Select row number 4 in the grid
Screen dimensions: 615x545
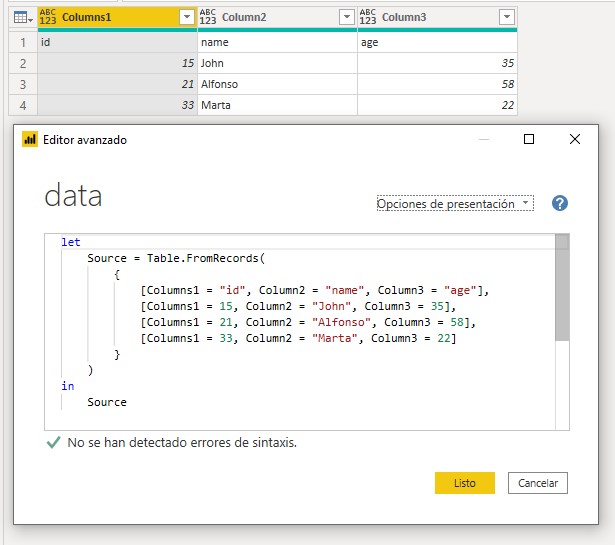[x=23, y=105]
